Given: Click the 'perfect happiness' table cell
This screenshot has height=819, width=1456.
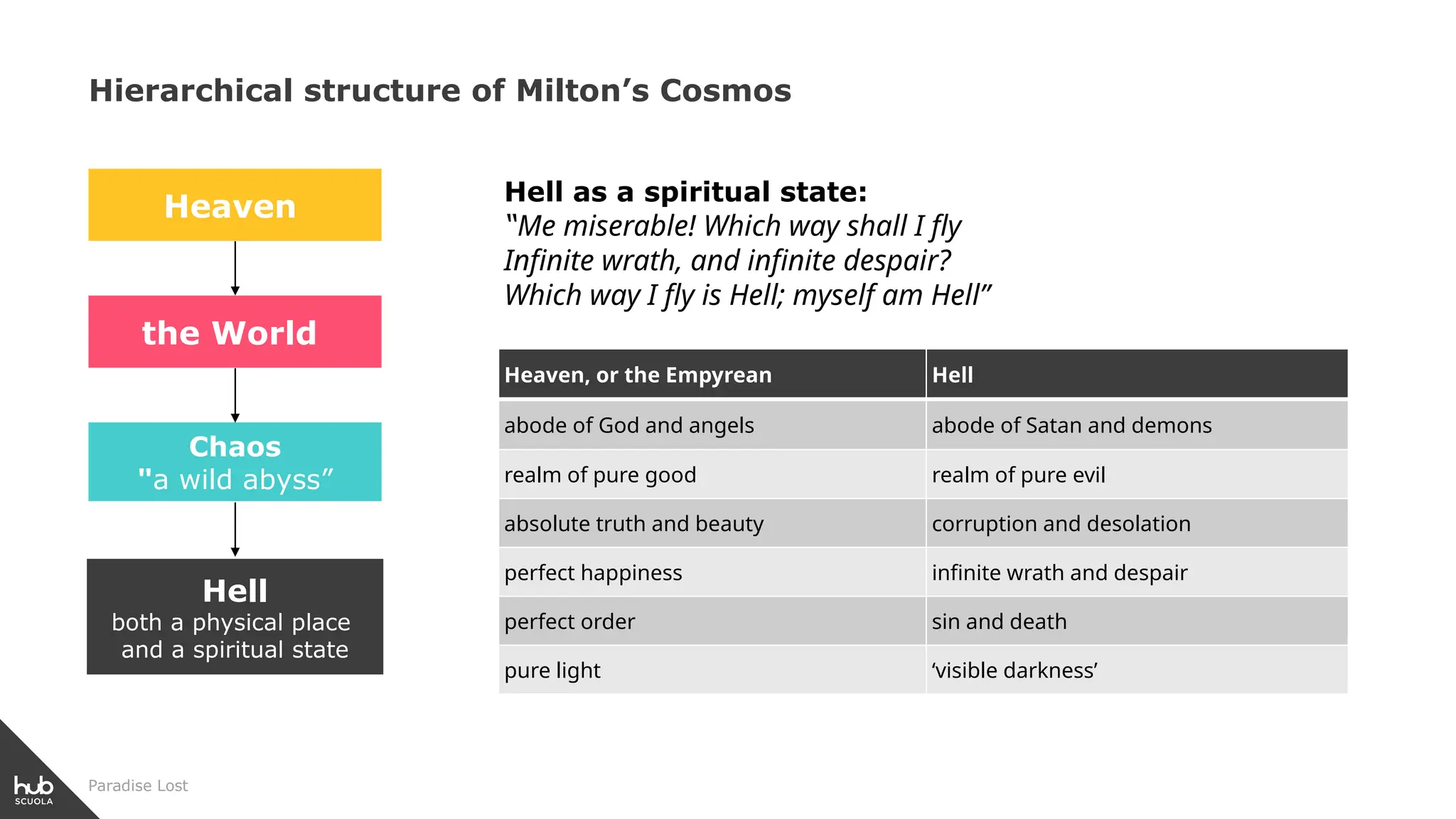Looking at the screenshot, I should (712, 572).
